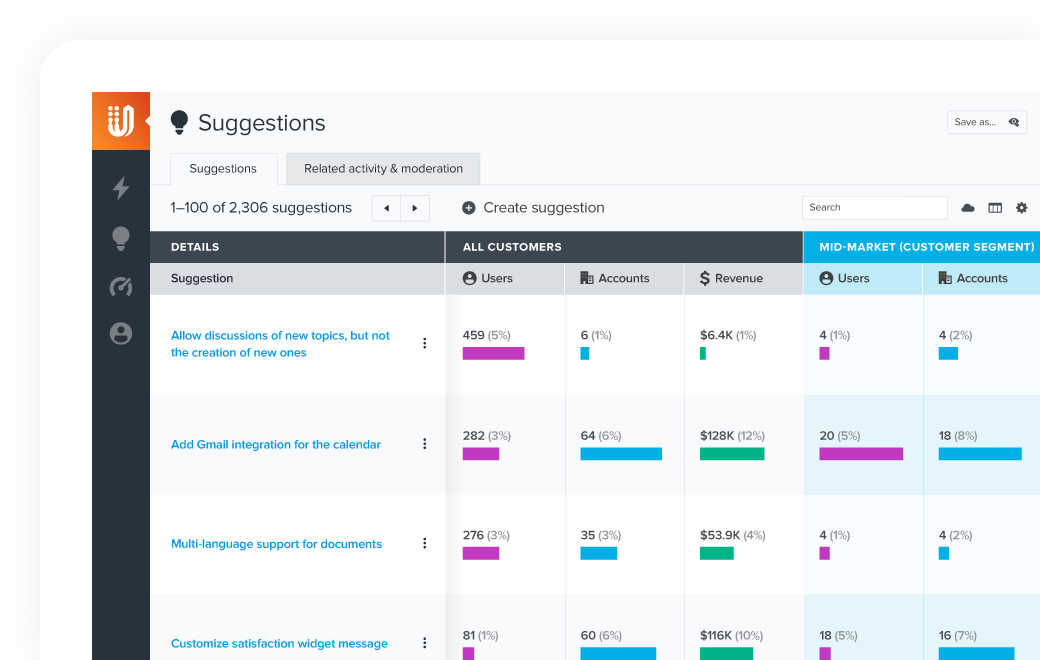The height and width of the screenshot is (660, 1040).
Task: Open options menu for Allow discussions suggestion
Action: [x=424, y=343]
